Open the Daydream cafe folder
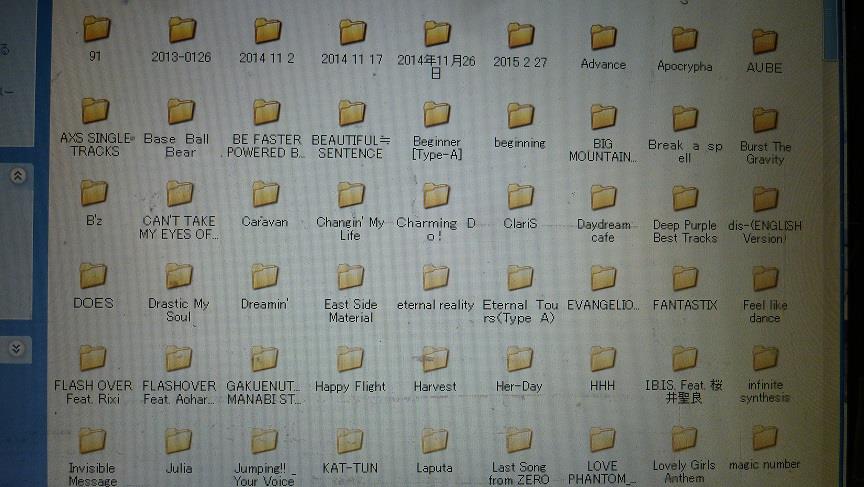The image size is (864, 487). click(603, 198)
